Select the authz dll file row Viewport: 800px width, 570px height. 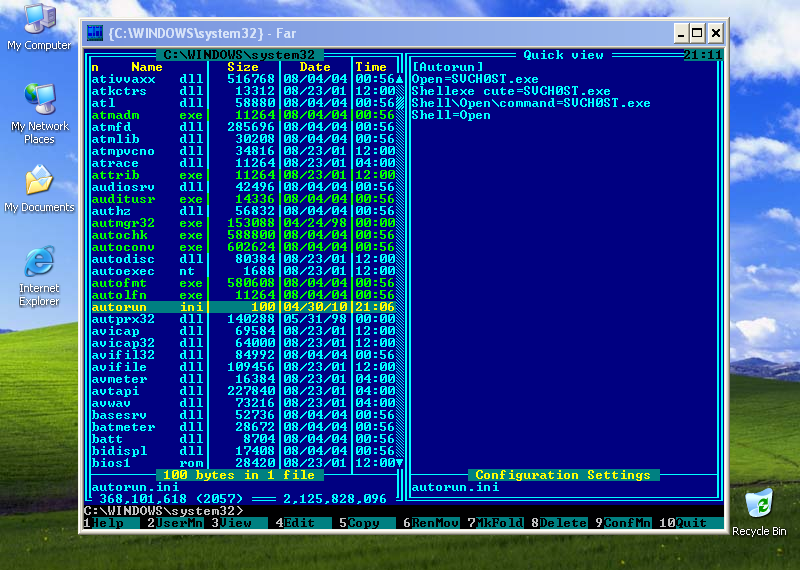243,211
